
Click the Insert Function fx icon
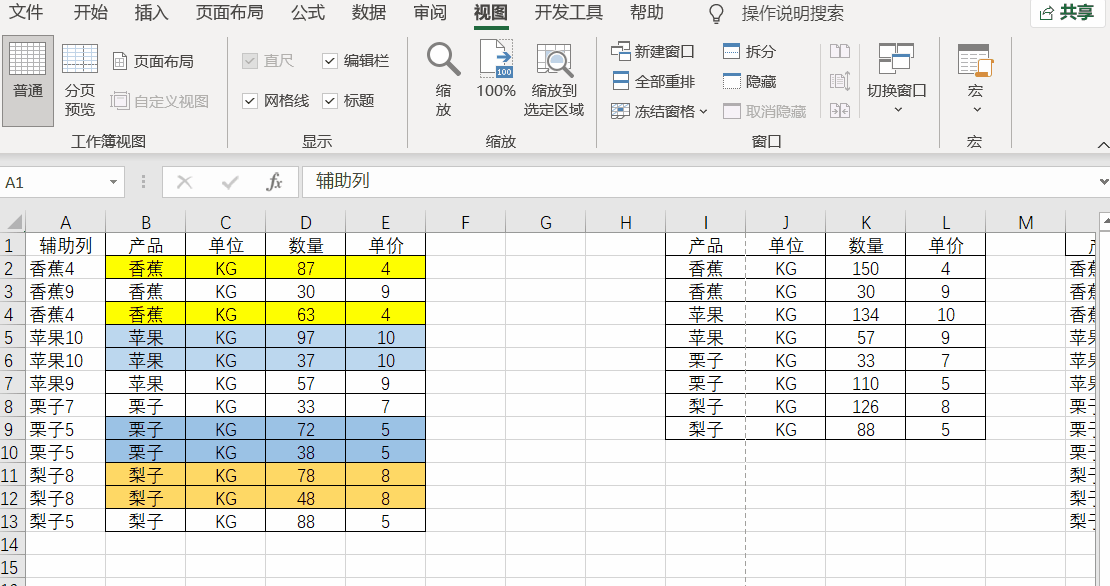point(274,182)
